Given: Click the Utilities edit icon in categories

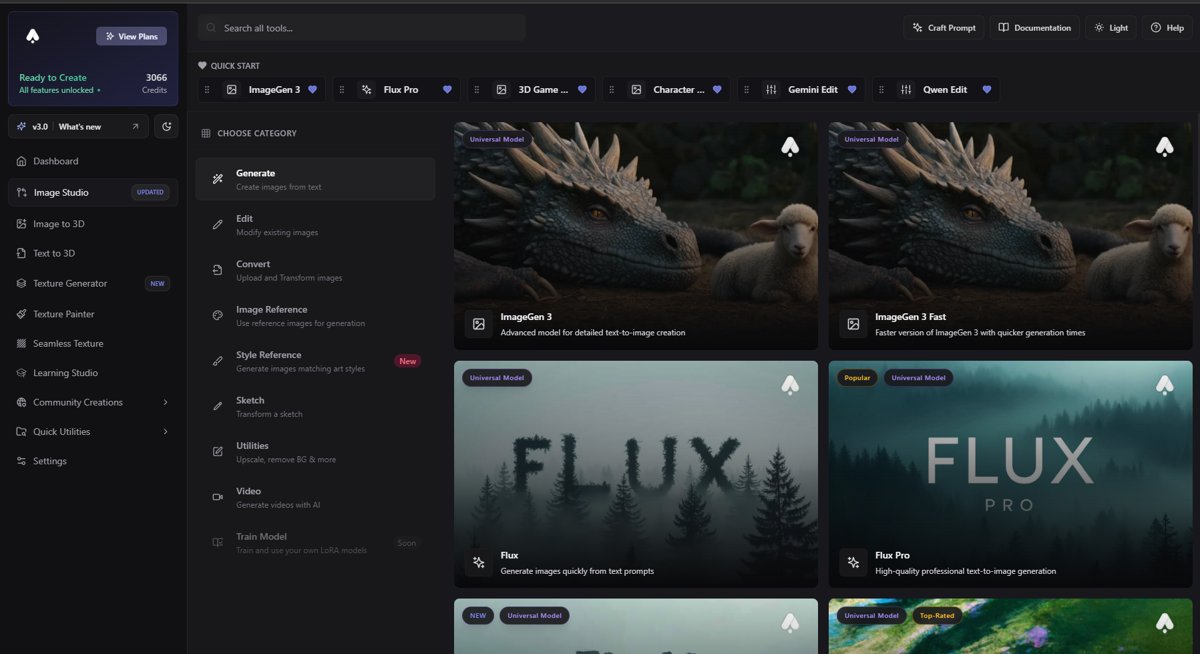Looking at the screenshot, I should pos(217,451).
